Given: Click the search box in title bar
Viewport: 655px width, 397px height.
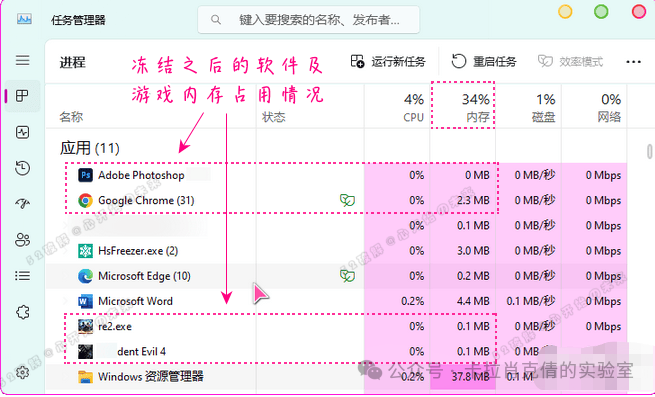Looking at the screenshot, I should pos(308,20).
